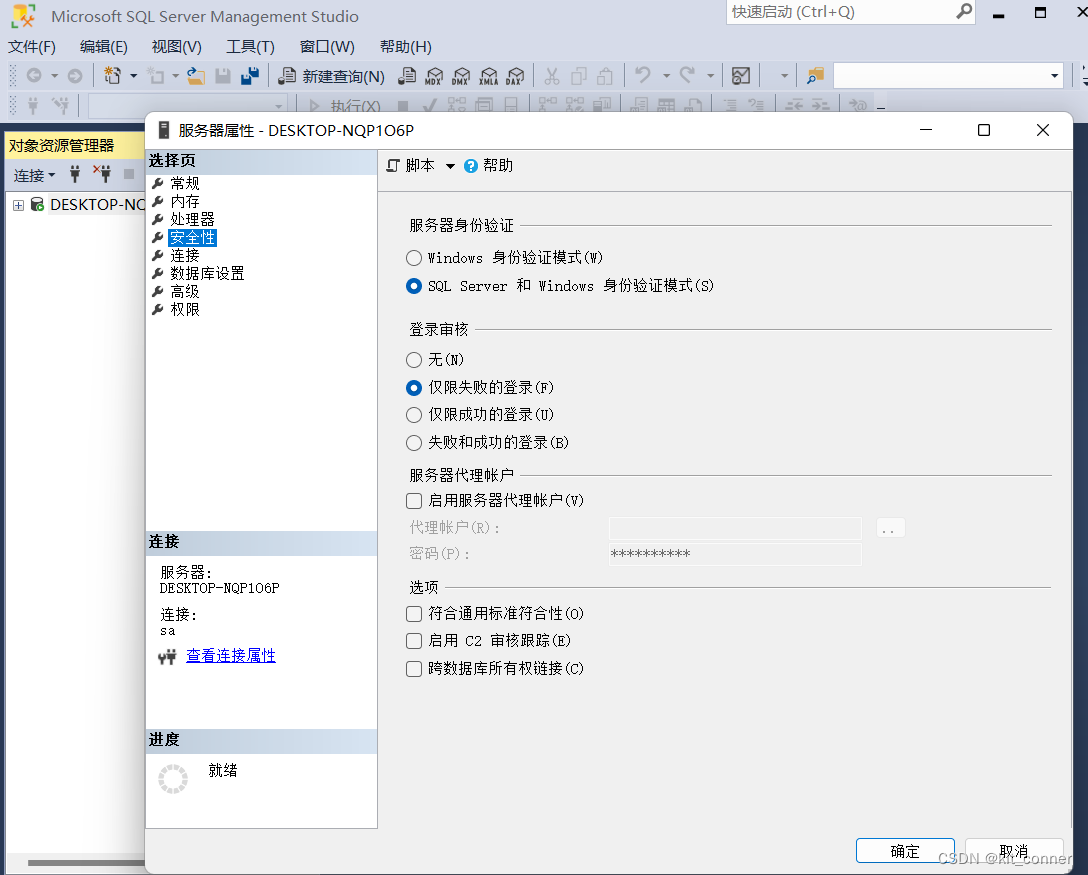
Task: Open the 帮助(H) menu
Action: tap(406, 46)
